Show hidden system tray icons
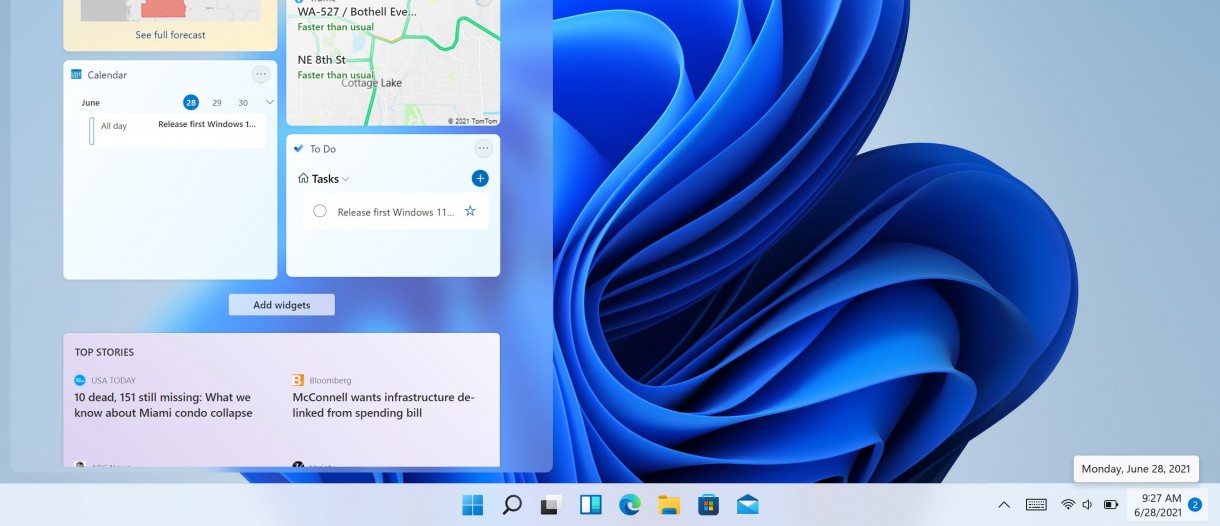Viewport: 1220px width, 526px height. point(1004,505)
